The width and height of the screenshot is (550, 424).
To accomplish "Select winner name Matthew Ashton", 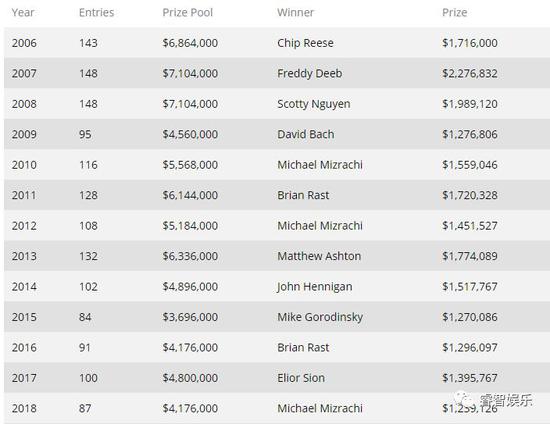I will (319, 256).
